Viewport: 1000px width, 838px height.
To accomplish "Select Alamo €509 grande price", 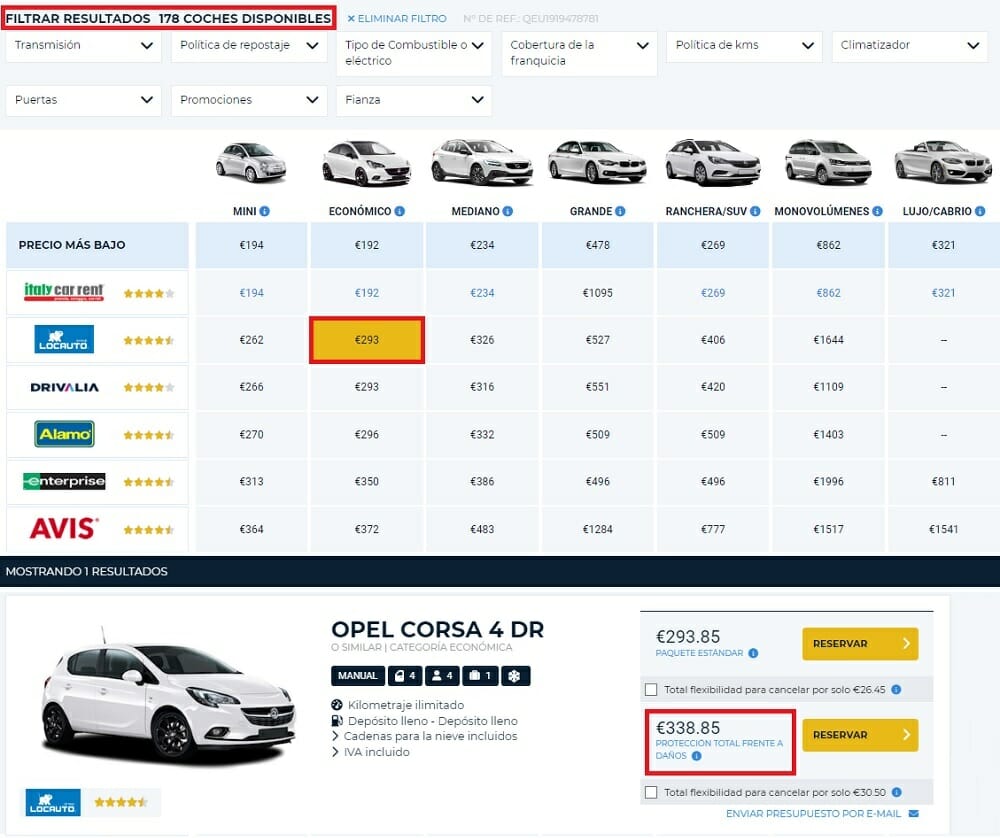I will tap(598, 434).
